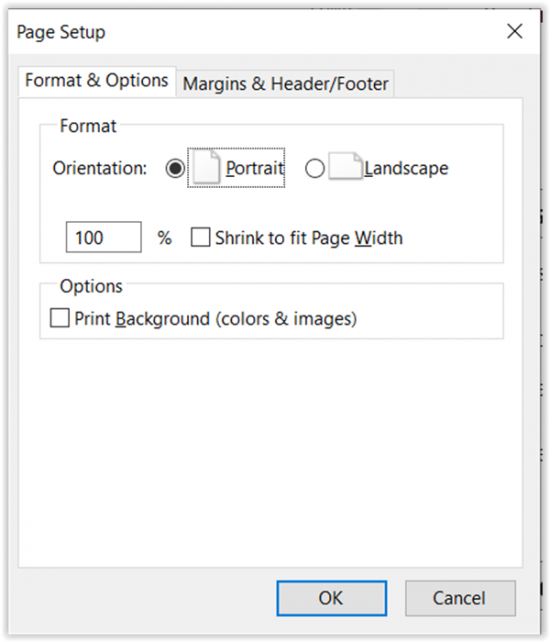The width and height of the screenshot is (550, 642).
Task: Close the Page Setup dialog
Action: click(x=515, y=32)
